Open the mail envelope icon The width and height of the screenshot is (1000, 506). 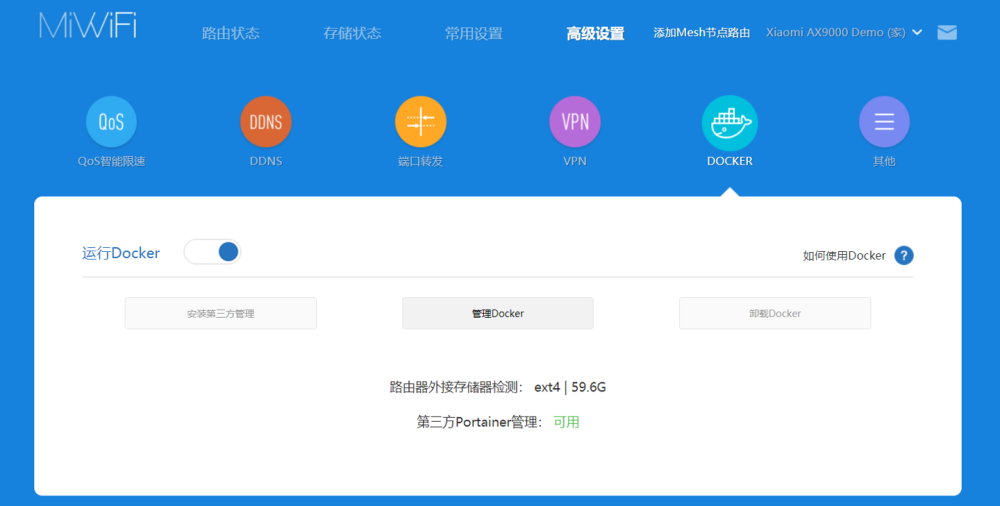tap(947, 32)
